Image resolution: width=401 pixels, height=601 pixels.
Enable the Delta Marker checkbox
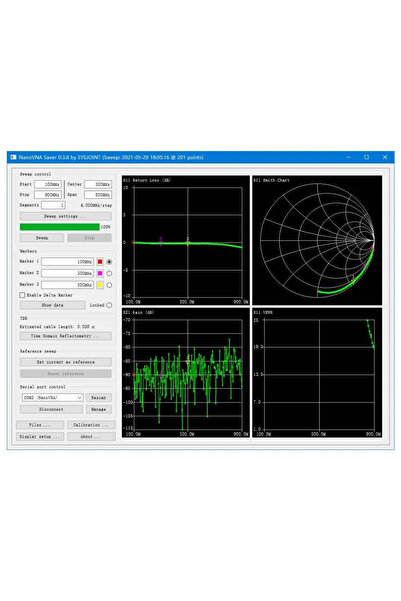click(22, 295)
